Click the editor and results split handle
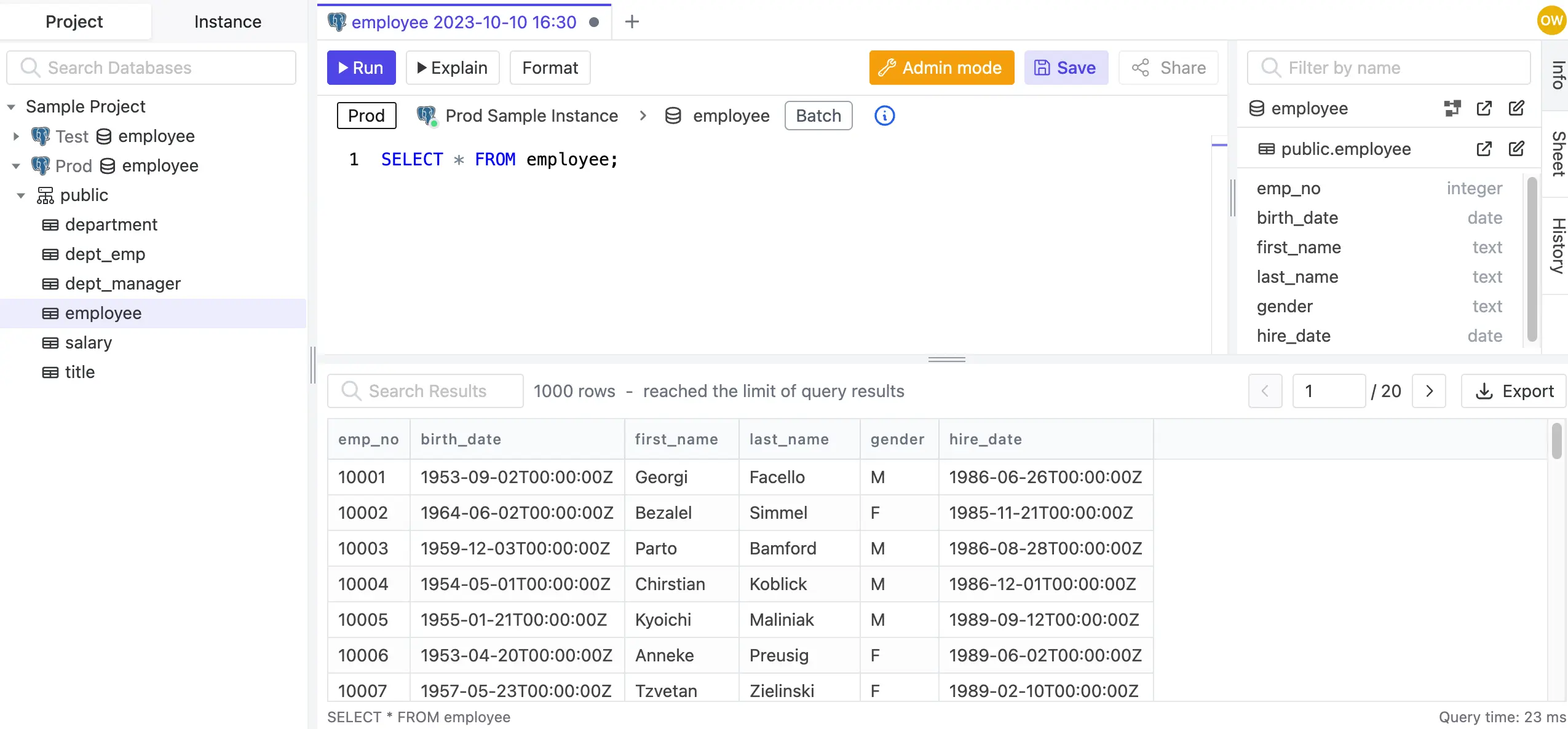 point(946,360)
